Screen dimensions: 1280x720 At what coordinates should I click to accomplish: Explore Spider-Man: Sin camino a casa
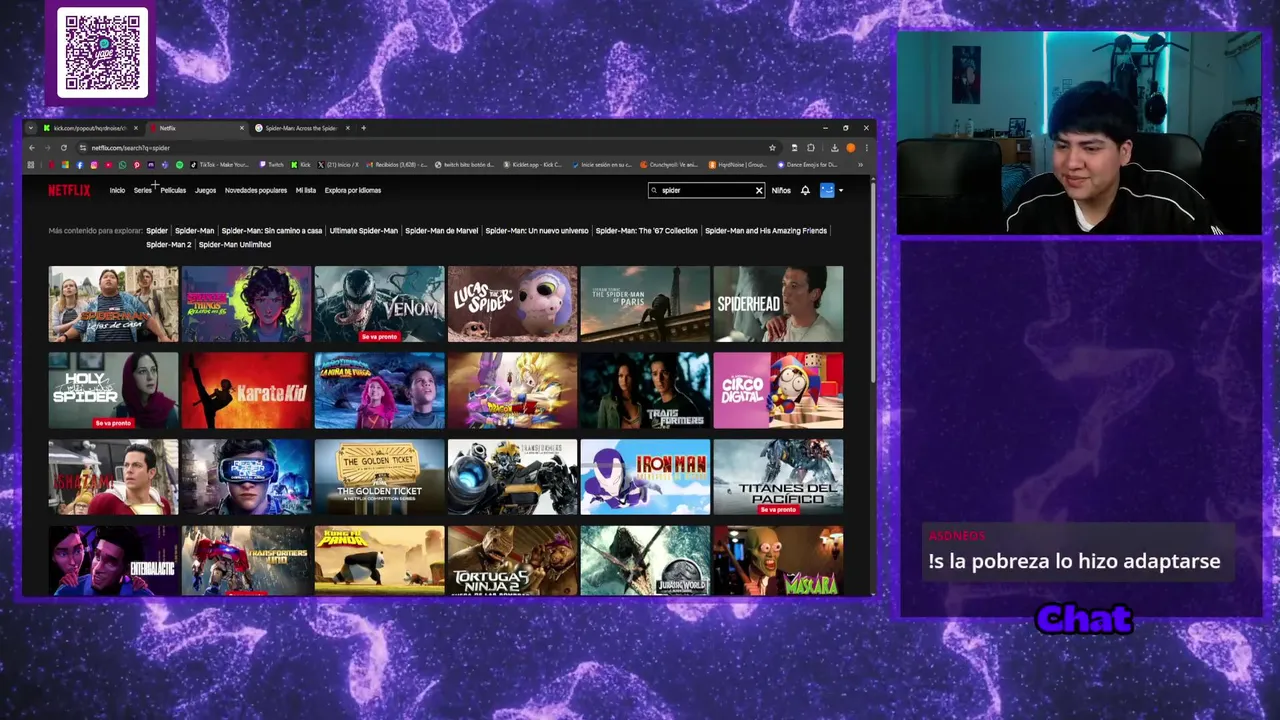[x=272, y=231]
